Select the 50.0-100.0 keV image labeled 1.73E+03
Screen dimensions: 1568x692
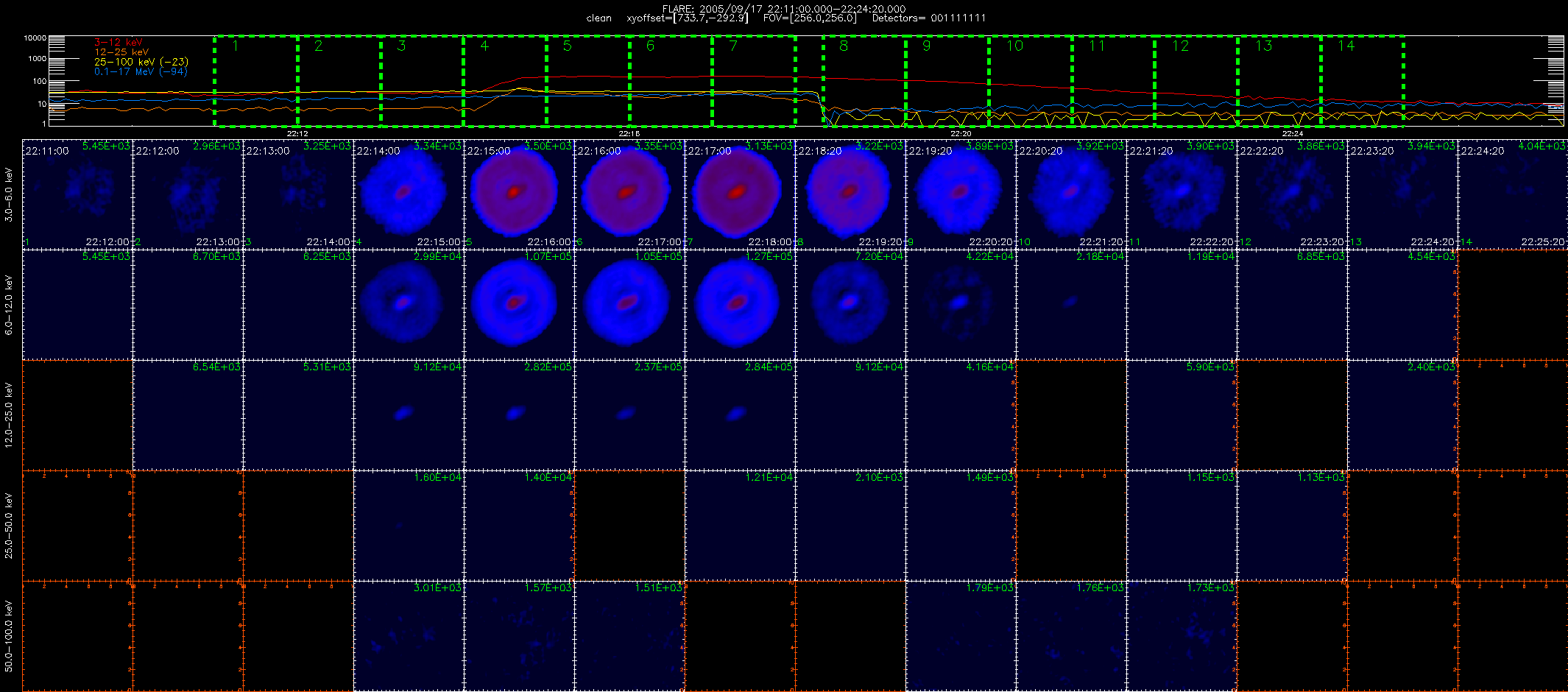pyautogui.click(x=1182, y=636)
